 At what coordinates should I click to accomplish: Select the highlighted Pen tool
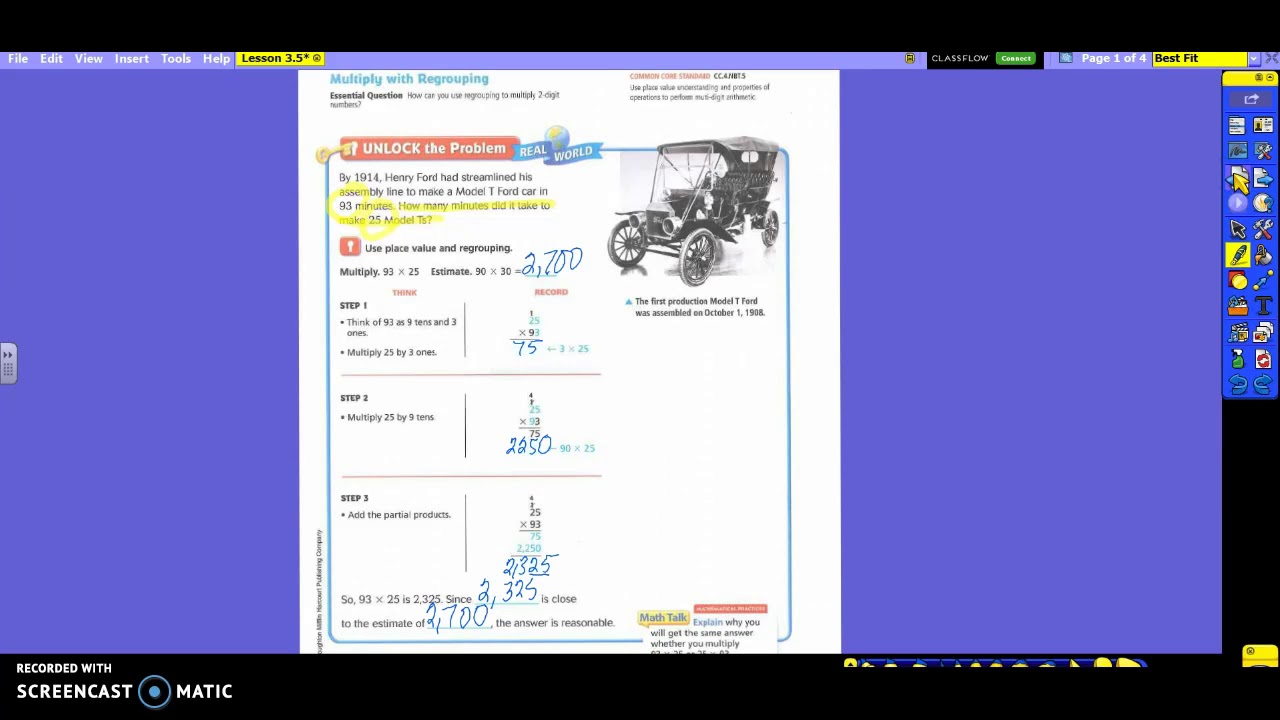point(1238,255)
